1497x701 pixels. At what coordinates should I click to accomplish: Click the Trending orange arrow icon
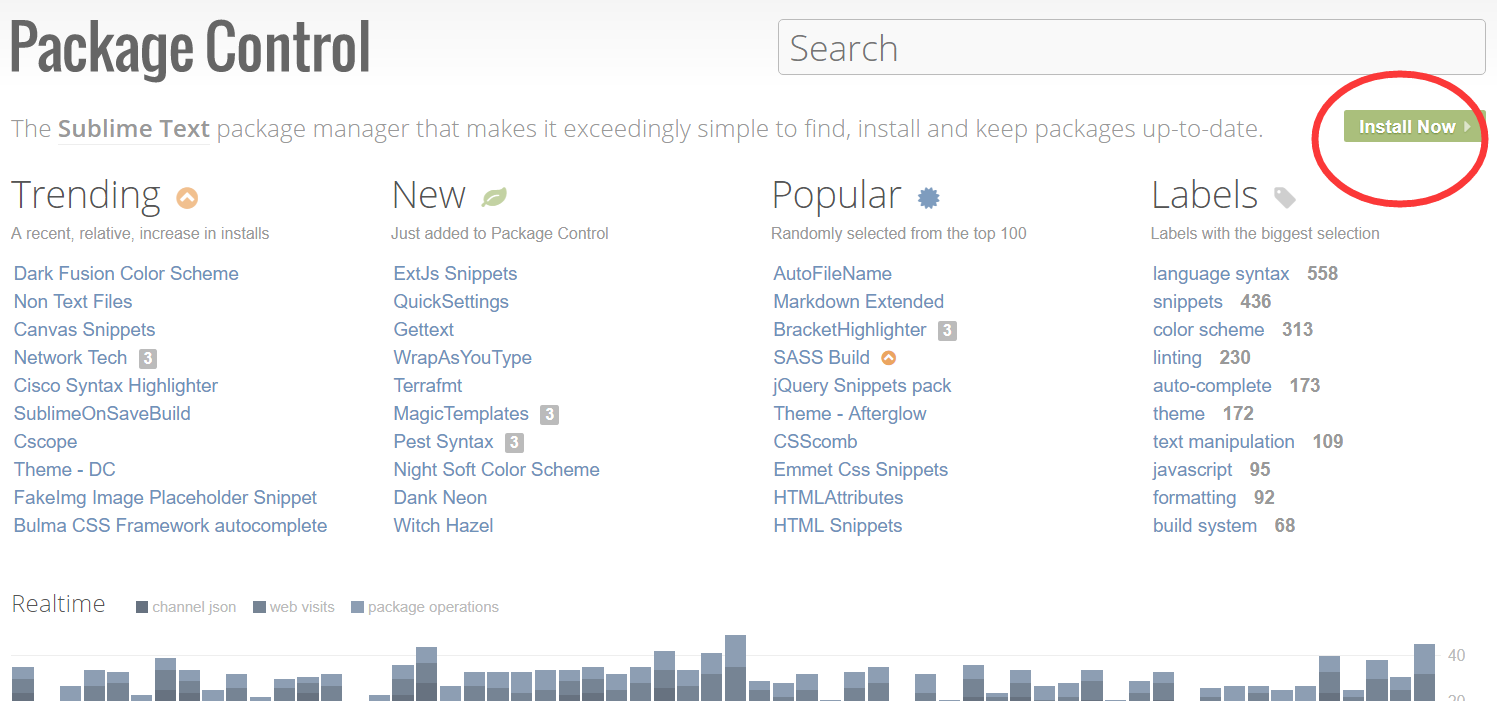click(187, 198)
